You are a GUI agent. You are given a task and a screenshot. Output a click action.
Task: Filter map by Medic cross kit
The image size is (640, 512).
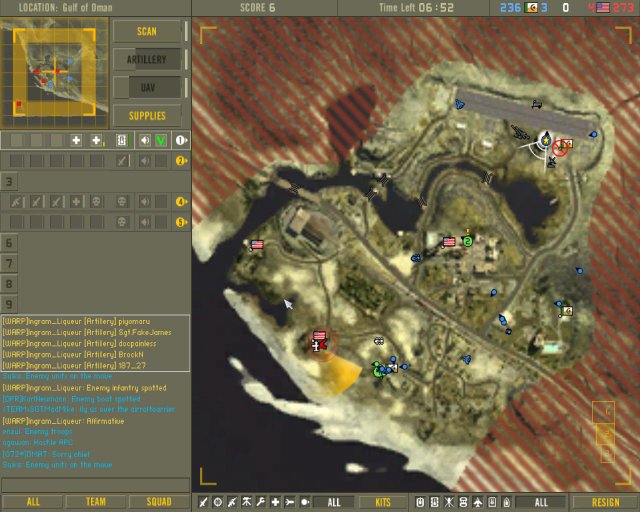click(276, 502)
